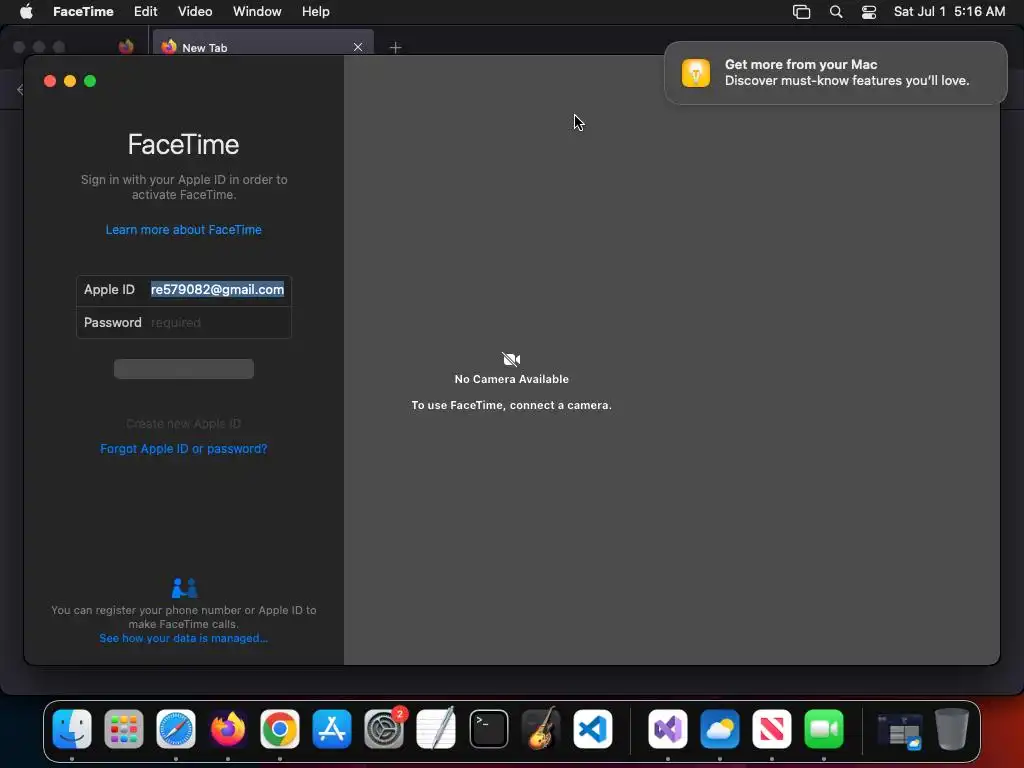Click 'No Camera Available' text

pos(511,379)
